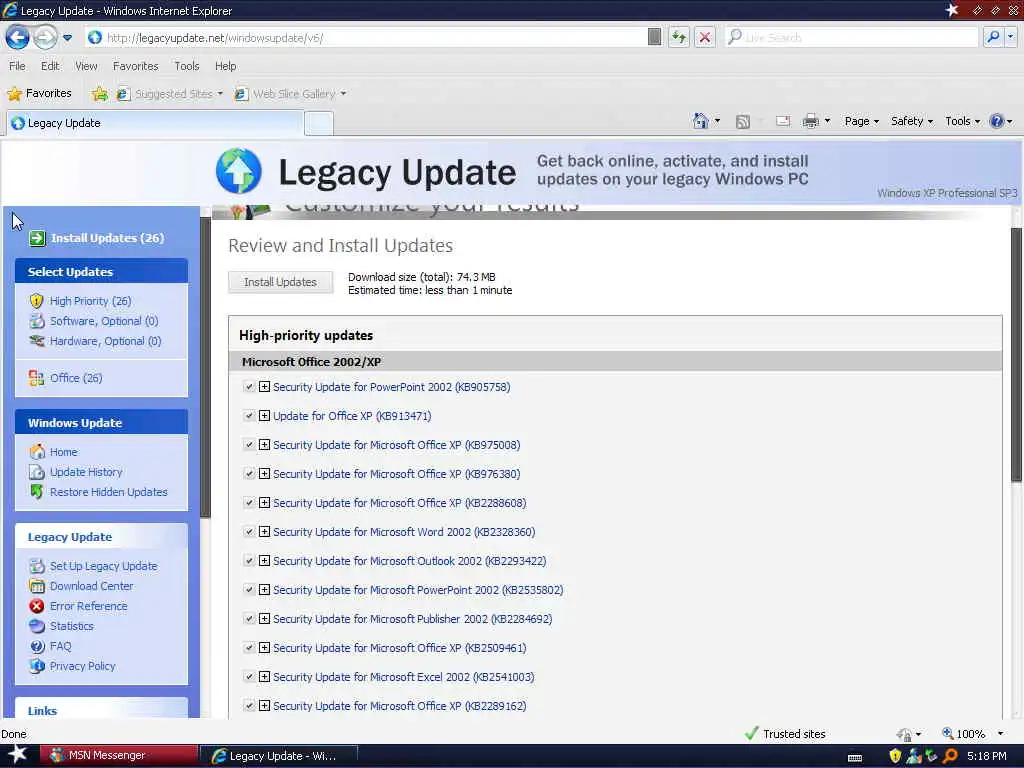The height and width of the screenshot is (768, 1024).
Task: Open the File menu
Action: [17, 66]
